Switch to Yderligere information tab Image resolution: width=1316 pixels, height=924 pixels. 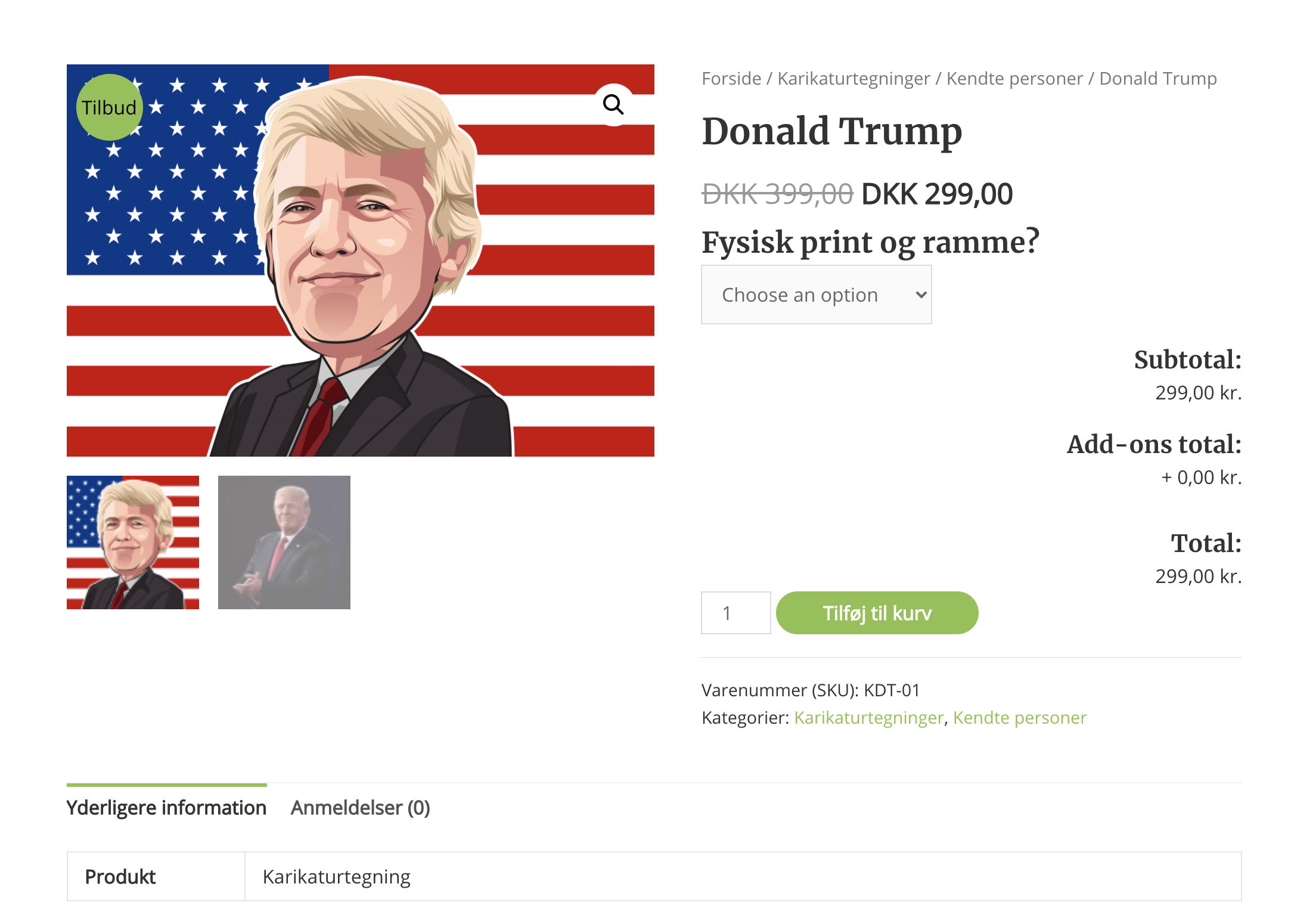click(166, 808)
